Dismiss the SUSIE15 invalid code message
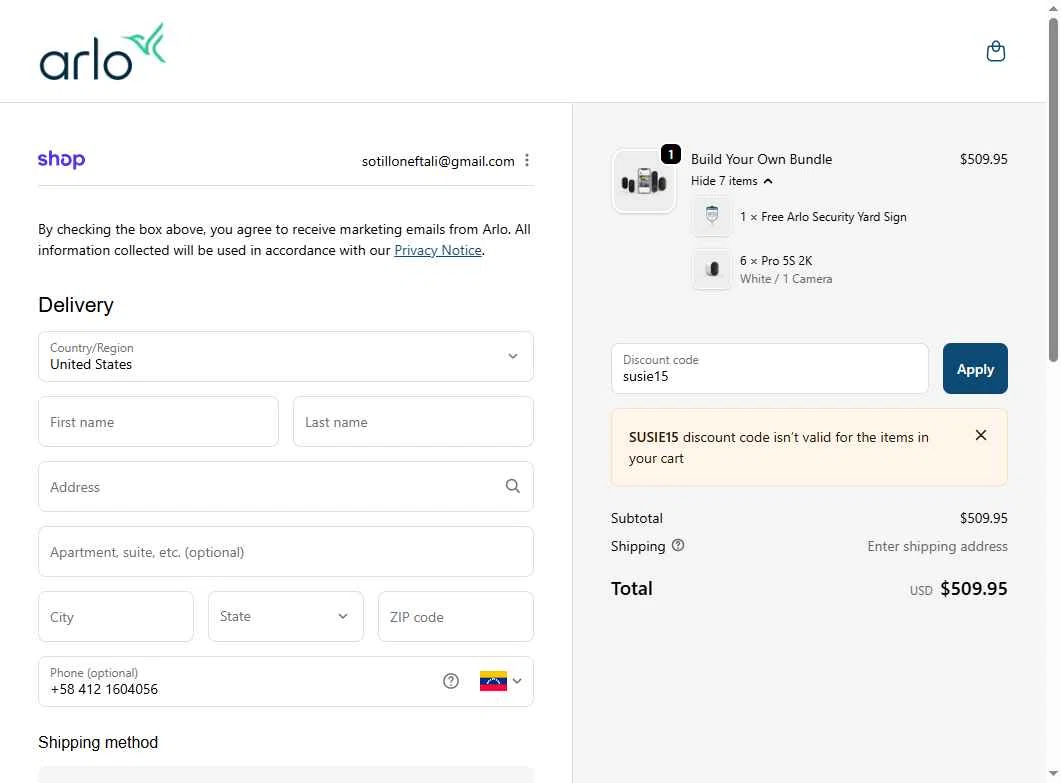 coord(981,435)
